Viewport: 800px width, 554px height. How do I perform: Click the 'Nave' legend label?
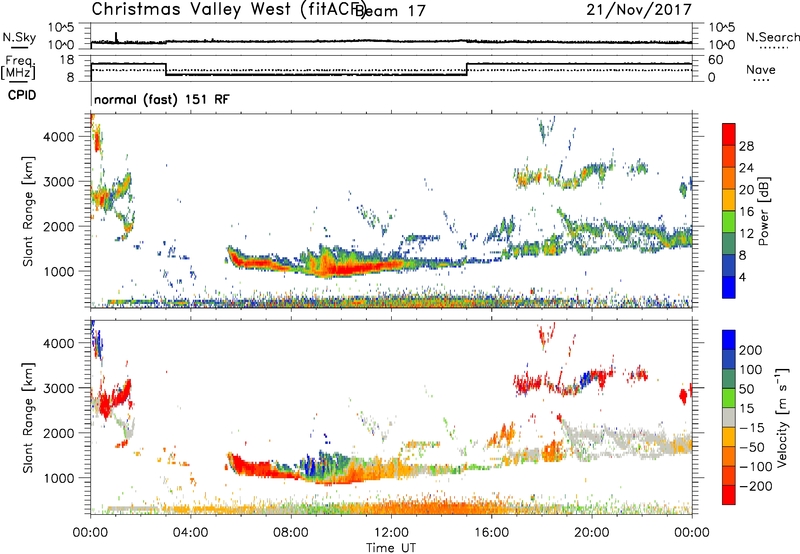pos(761,70)
